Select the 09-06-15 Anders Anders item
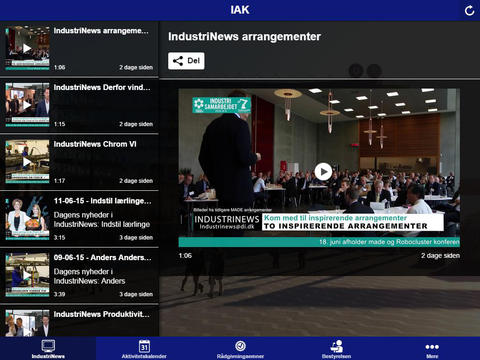480x360 pixels. [x=79, y=275]
